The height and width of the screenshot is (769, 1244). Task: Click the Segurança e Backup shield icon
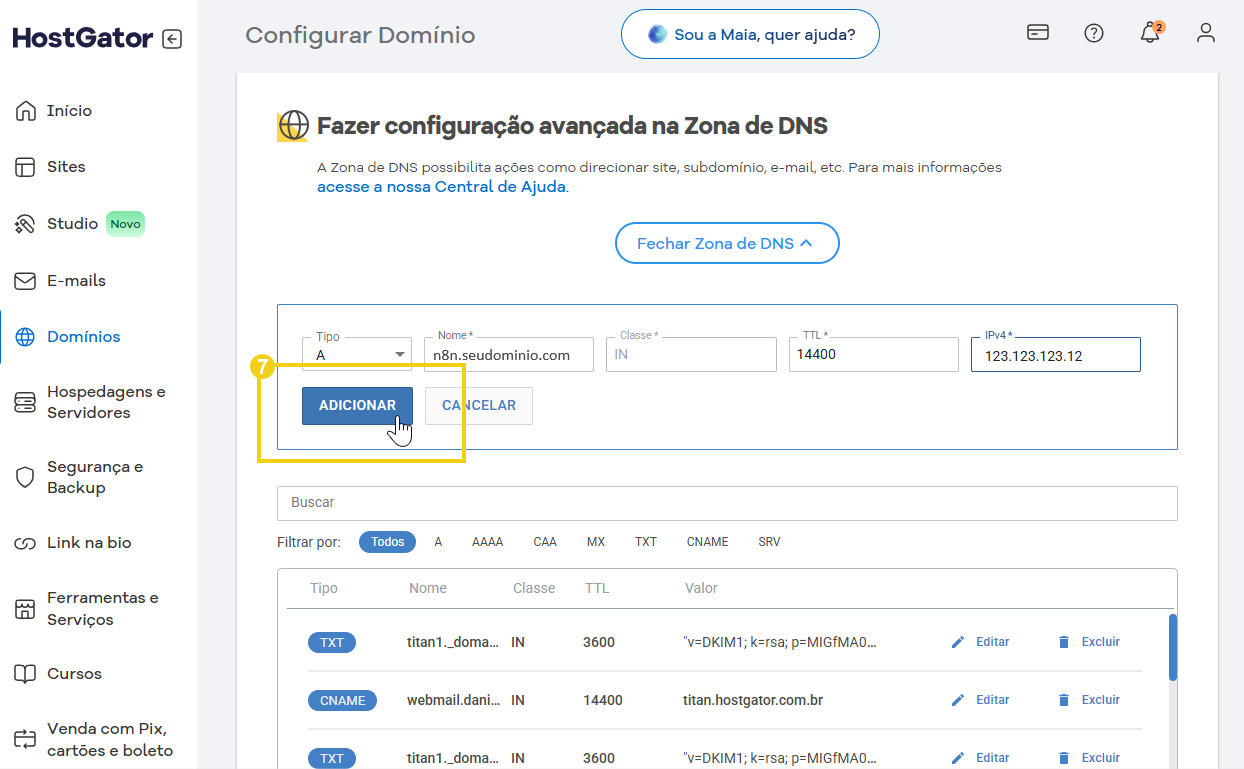[25, 477]
